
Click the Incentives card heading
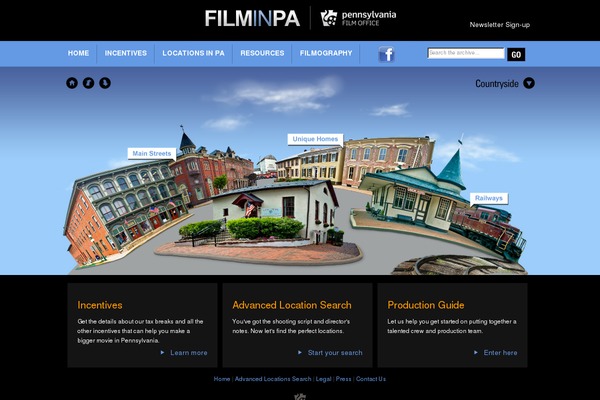(x=100, y=305)
